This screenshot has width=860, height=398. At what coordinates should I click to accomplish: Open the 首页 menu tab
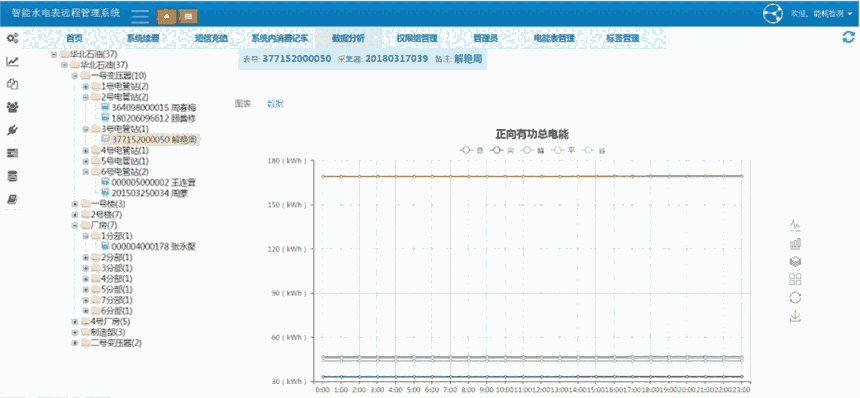point(75,38)
